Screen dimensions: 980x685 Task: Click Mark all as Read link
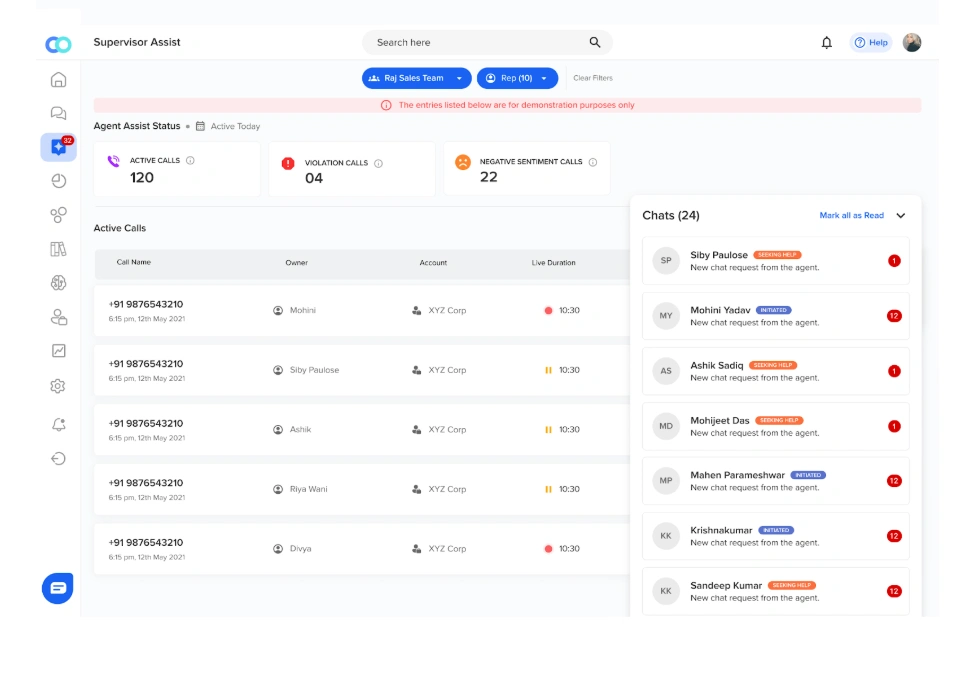point(851,215)
